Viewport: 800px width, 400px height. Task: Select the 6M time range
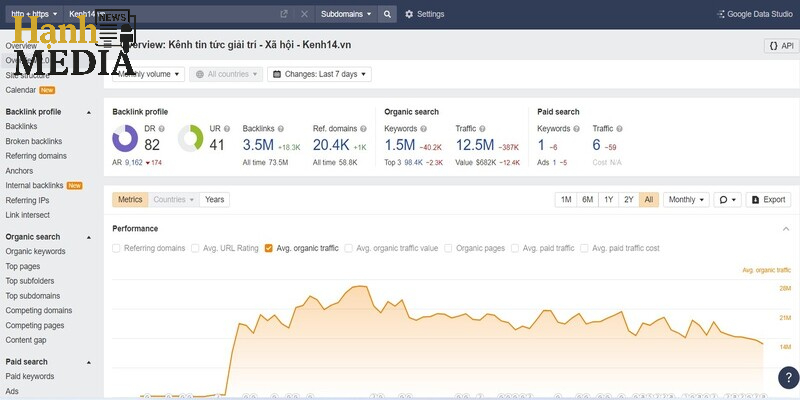587,199
